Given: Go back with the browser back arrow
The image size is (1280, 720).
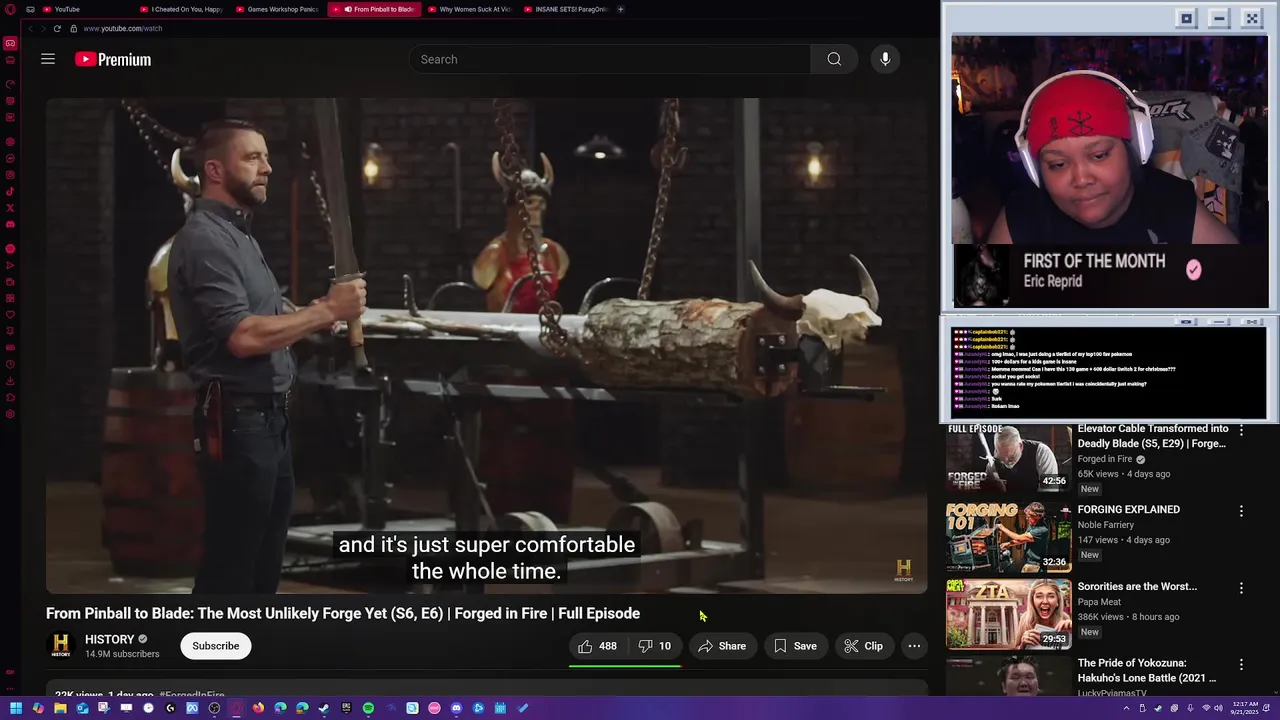Looking at the screenshot, I should point(29,28).
